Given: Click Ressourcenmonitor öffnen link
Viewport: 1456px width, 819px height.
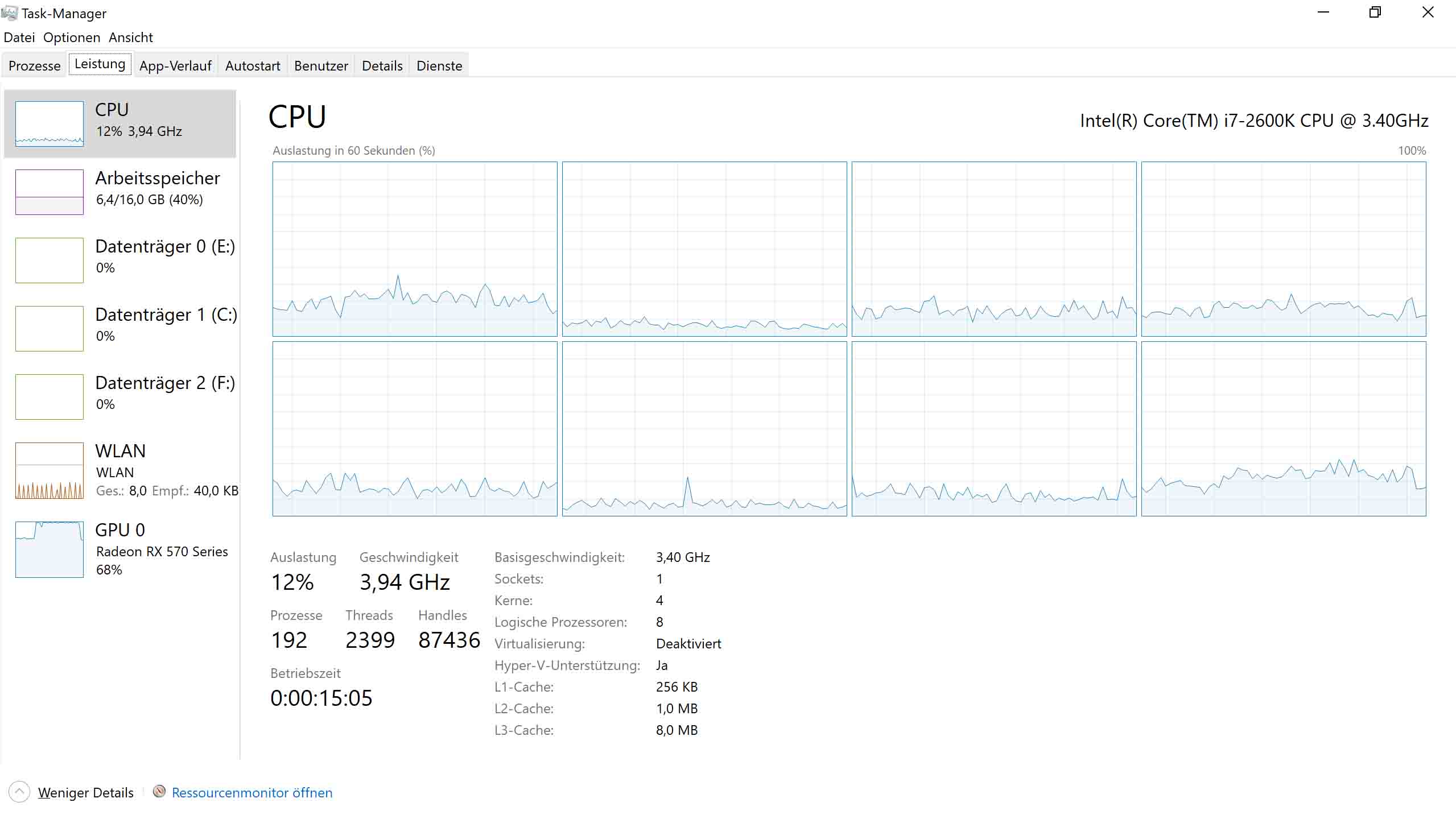Looking at the screenshot, I should [x=252, y=793].
